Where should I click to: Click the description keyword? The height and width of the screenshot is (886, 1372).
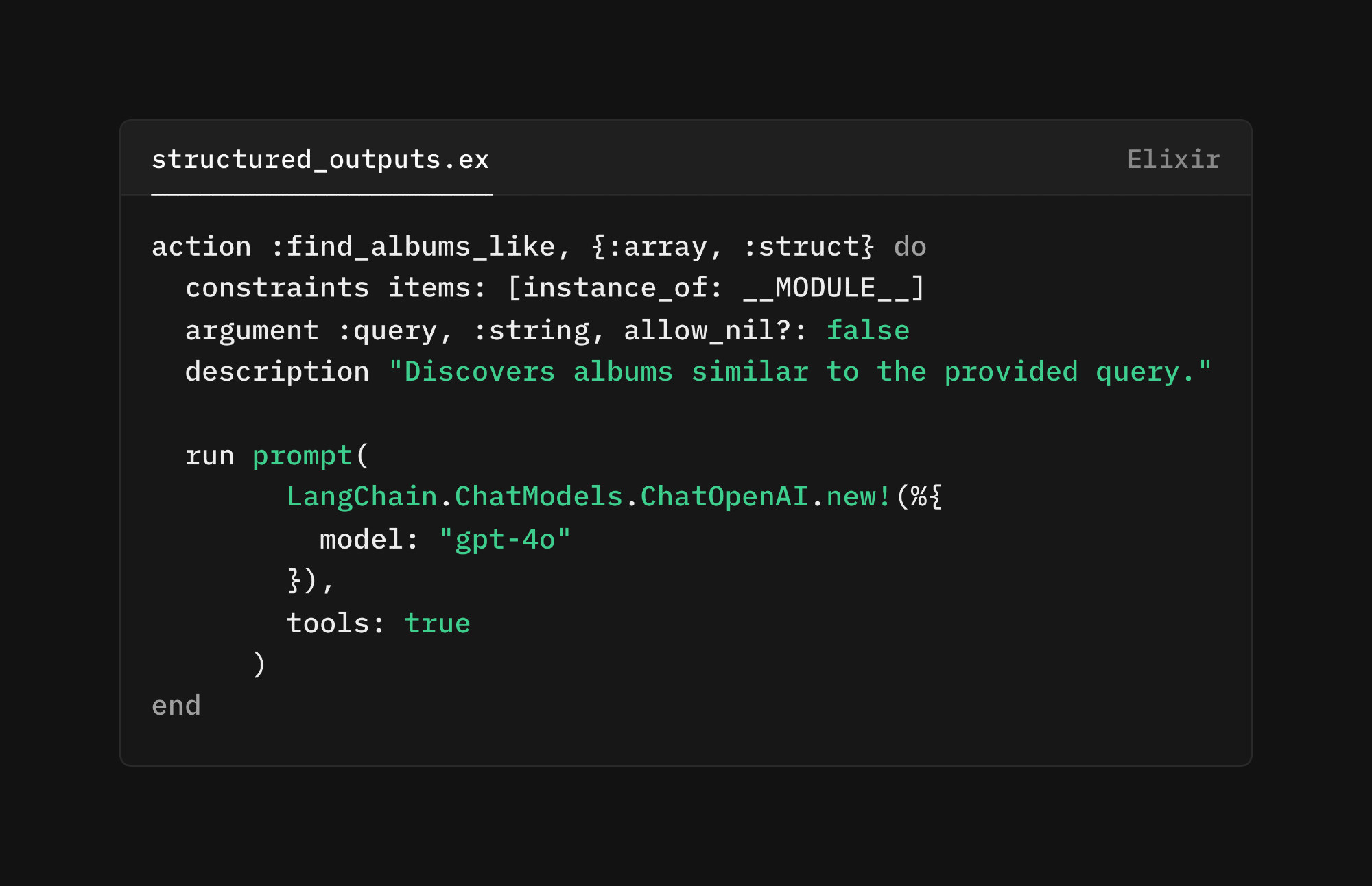[277, 372]
